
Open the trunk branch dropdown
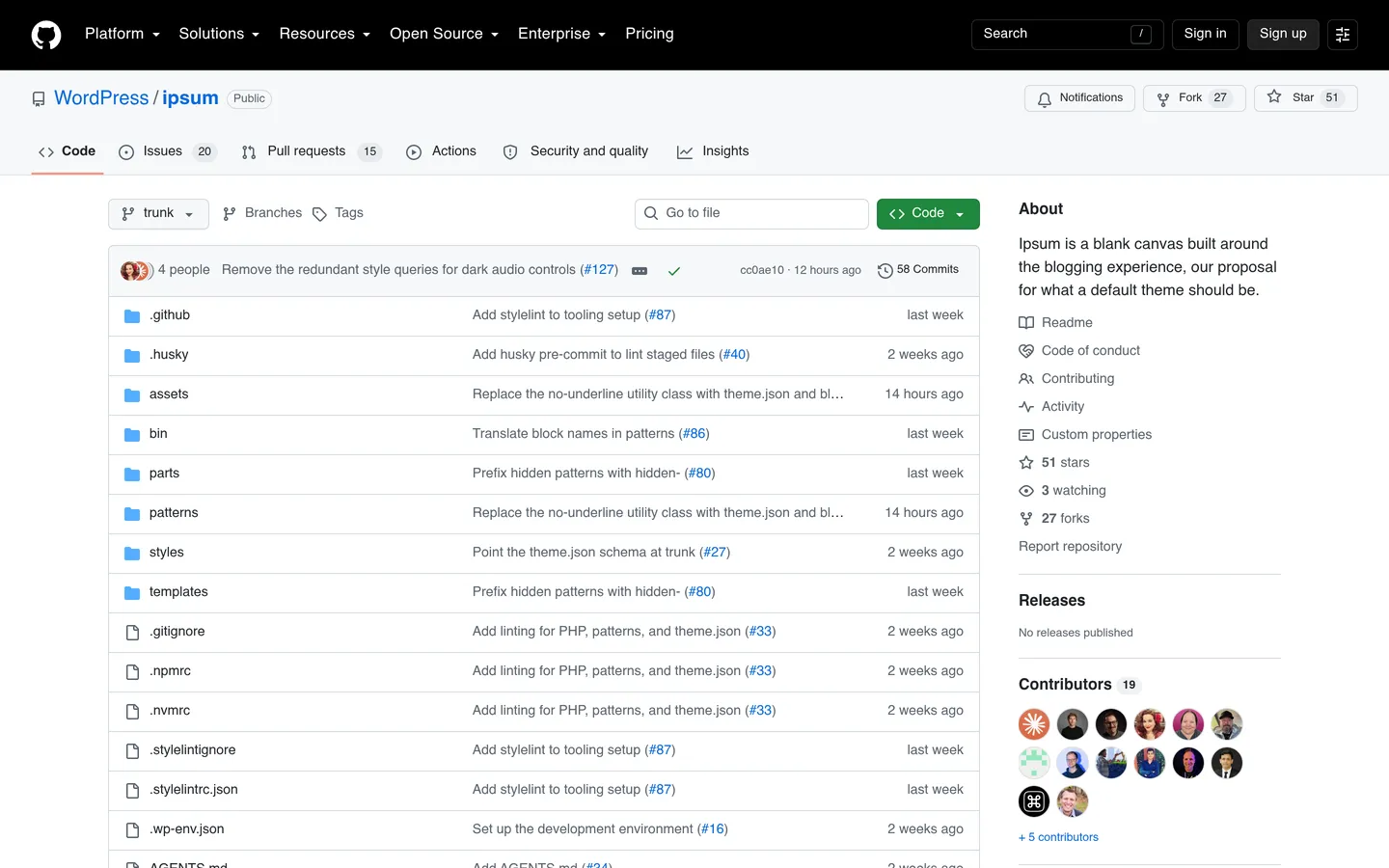click(x=158, y=214)
